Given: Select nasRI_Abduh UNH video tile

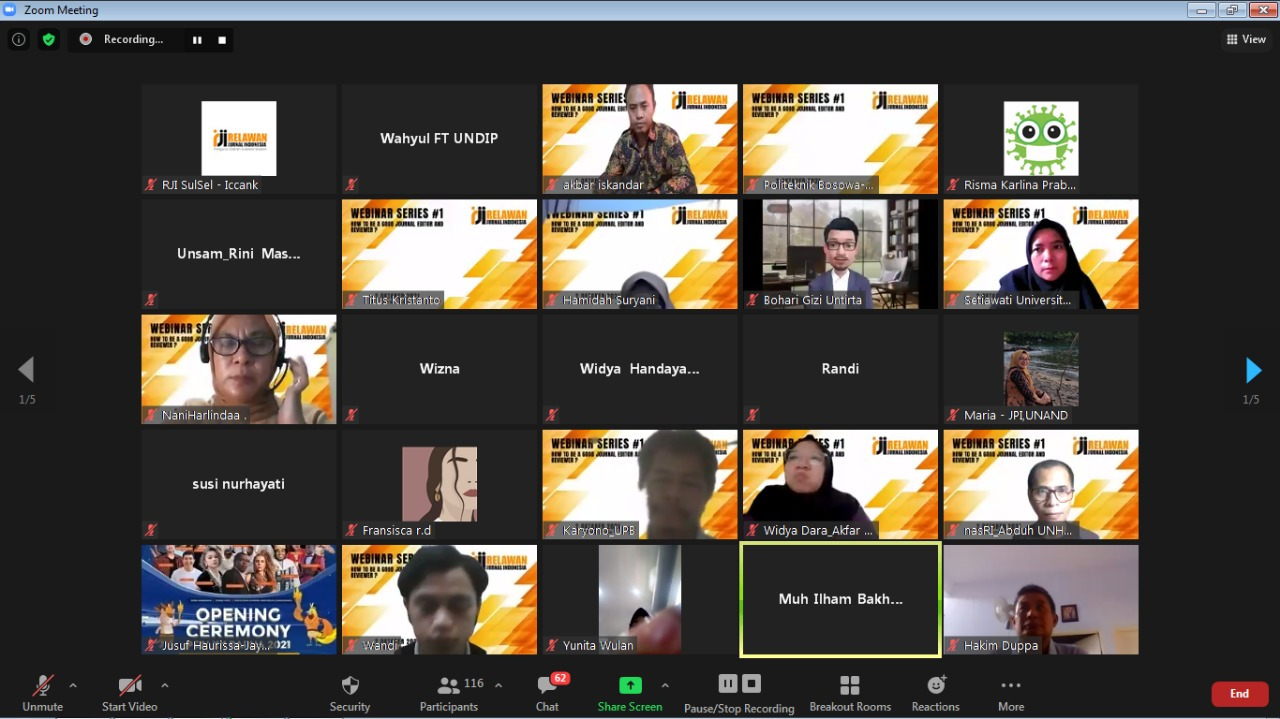Looking at the screenshot, I should (1041, 484).
